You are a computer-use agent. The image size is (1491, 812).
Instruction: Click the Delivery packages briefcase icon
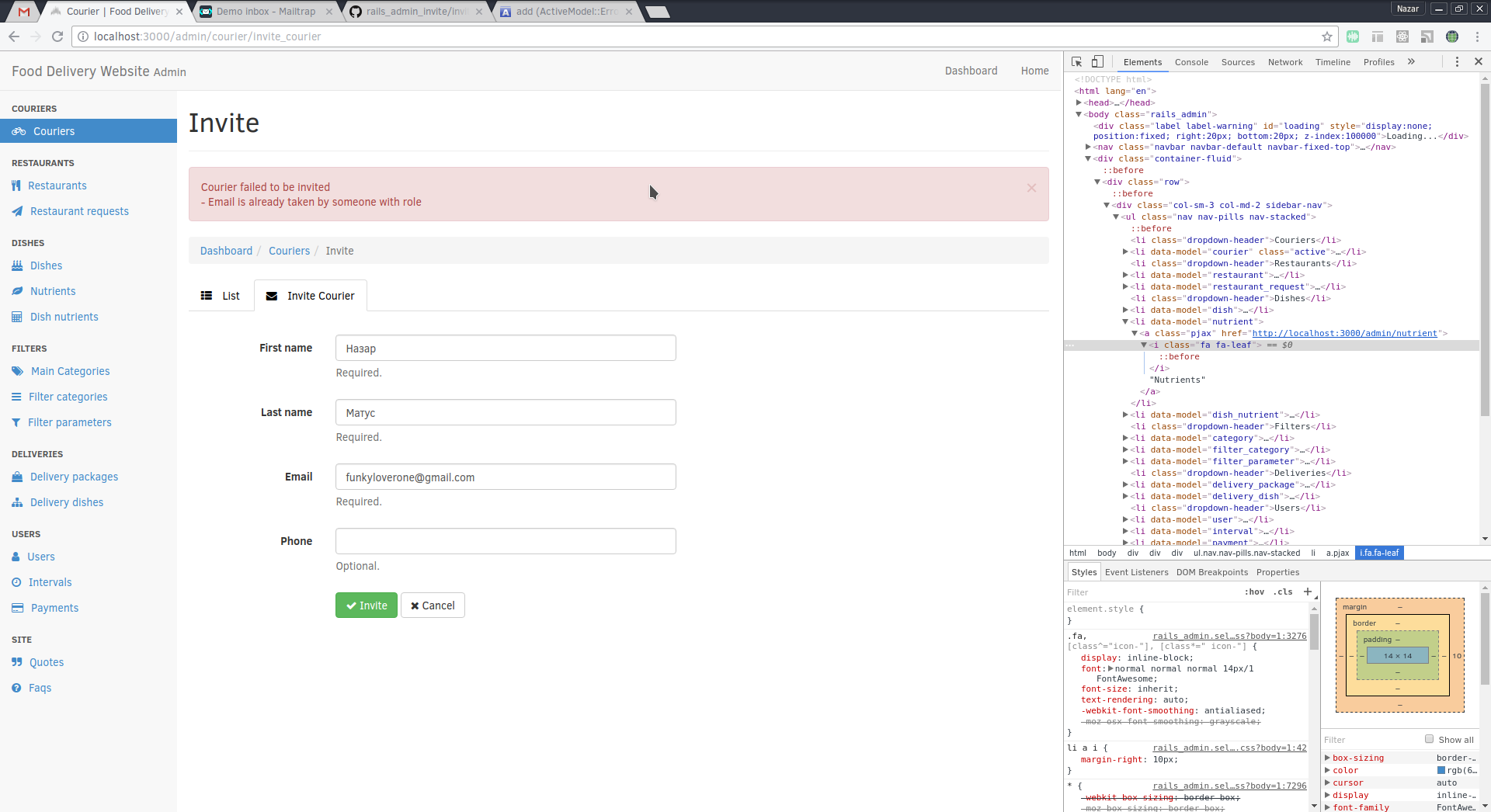click(17, 477)
